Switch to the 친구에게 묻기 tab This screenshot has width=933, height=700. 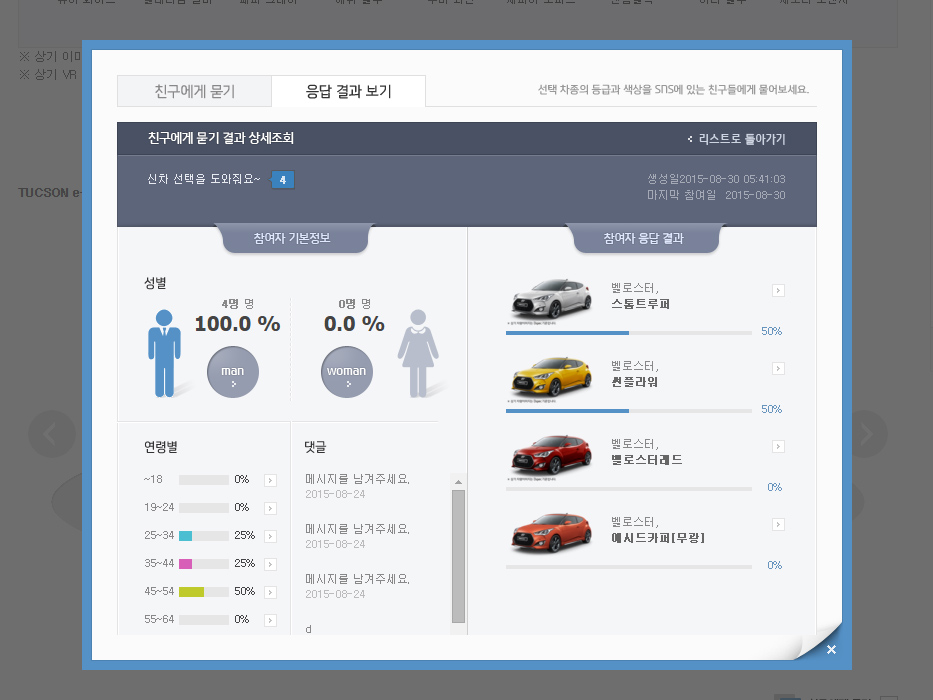194,91
